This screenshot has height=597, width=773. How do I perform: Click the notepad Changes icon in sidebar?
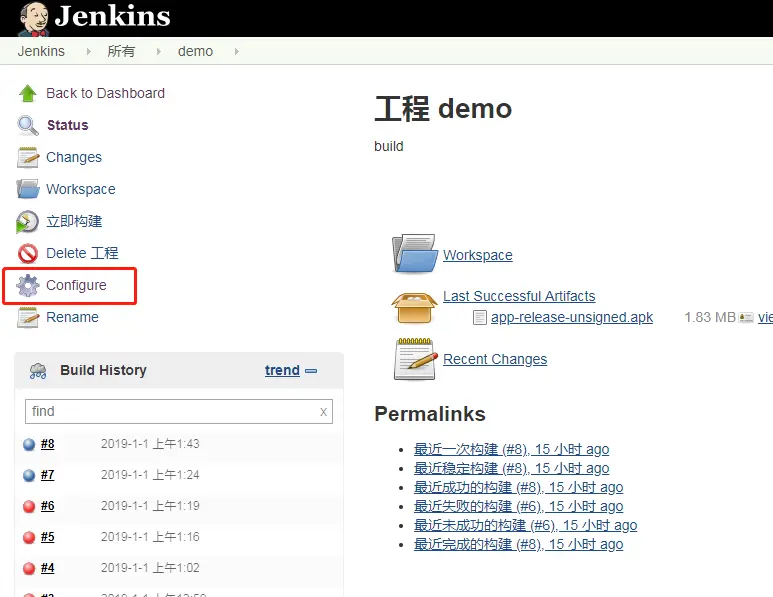pyautogui.click(x=28, y=157)
